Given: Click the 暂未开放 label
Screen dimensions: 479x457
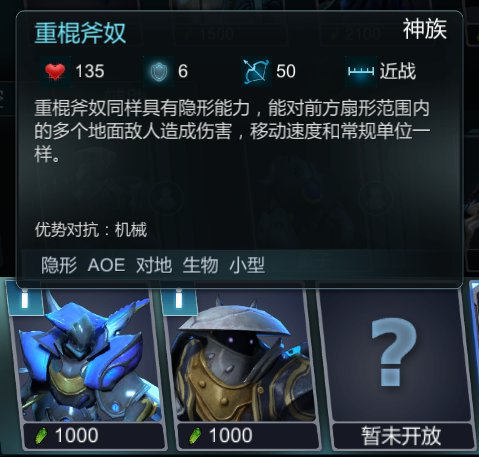Looking at the screenshot, I should coord(401,436).
